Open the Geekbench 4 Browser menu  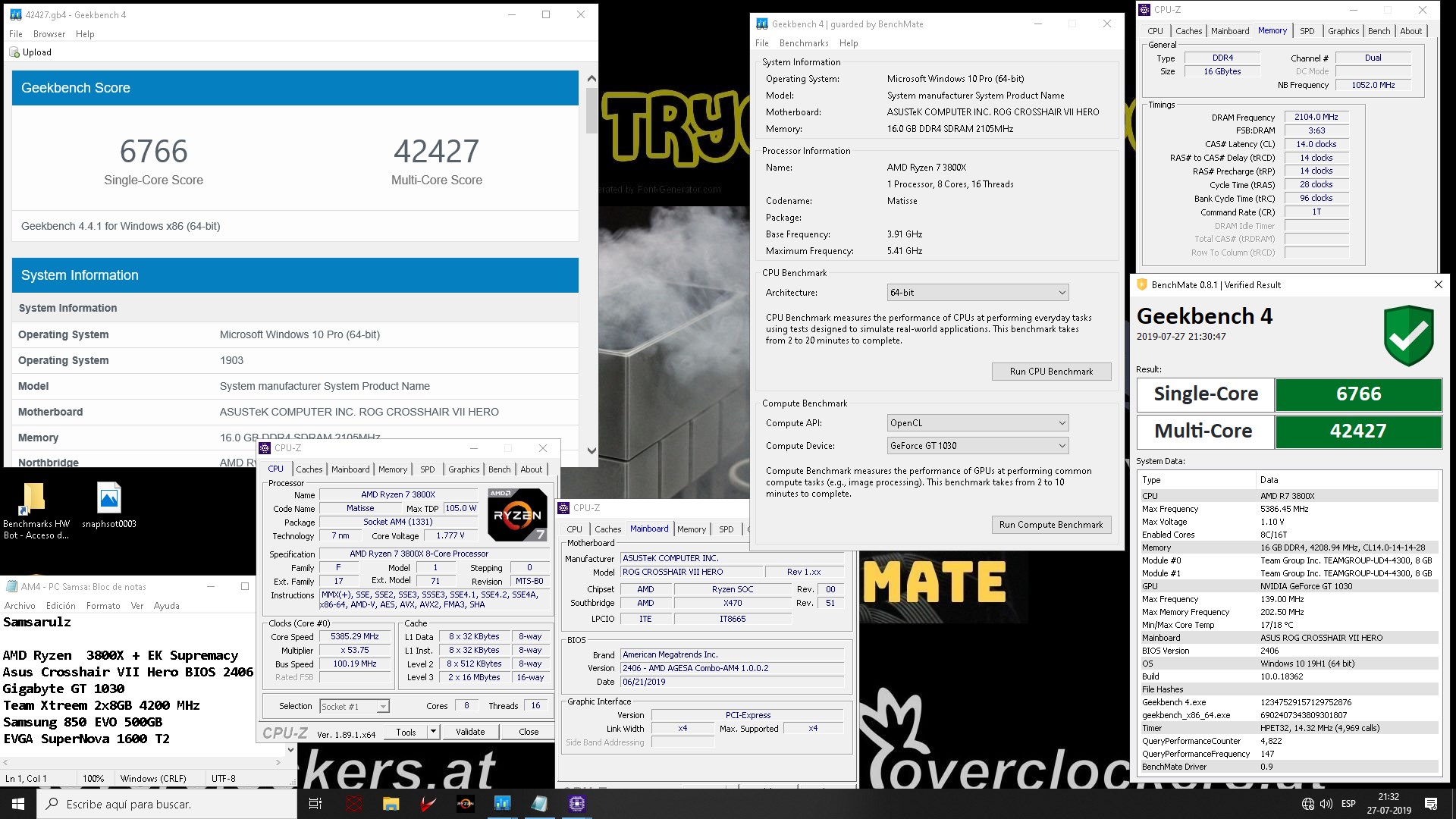49,34
